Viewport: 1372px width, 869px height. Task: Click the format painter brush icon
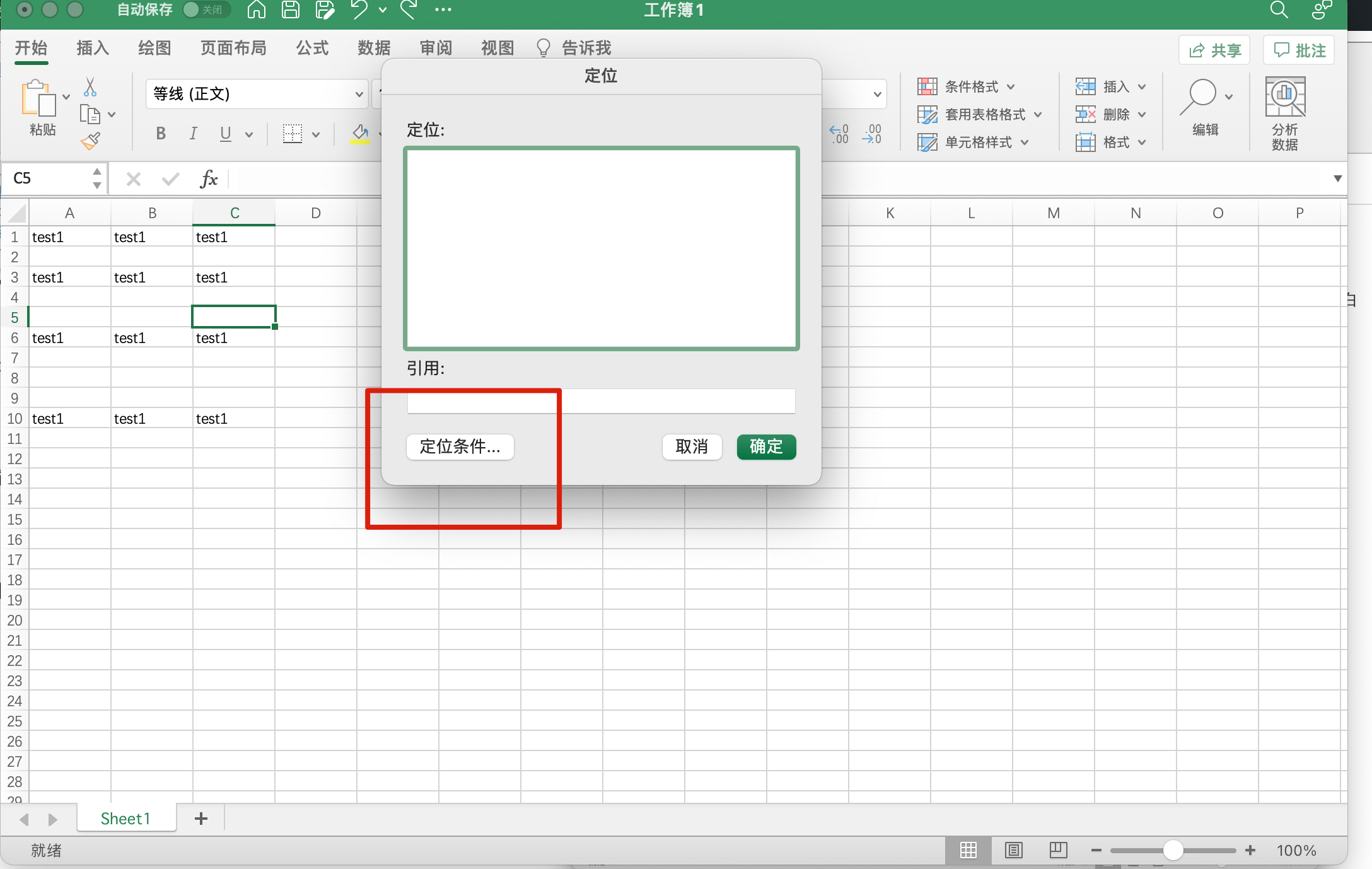click(91, 141)
